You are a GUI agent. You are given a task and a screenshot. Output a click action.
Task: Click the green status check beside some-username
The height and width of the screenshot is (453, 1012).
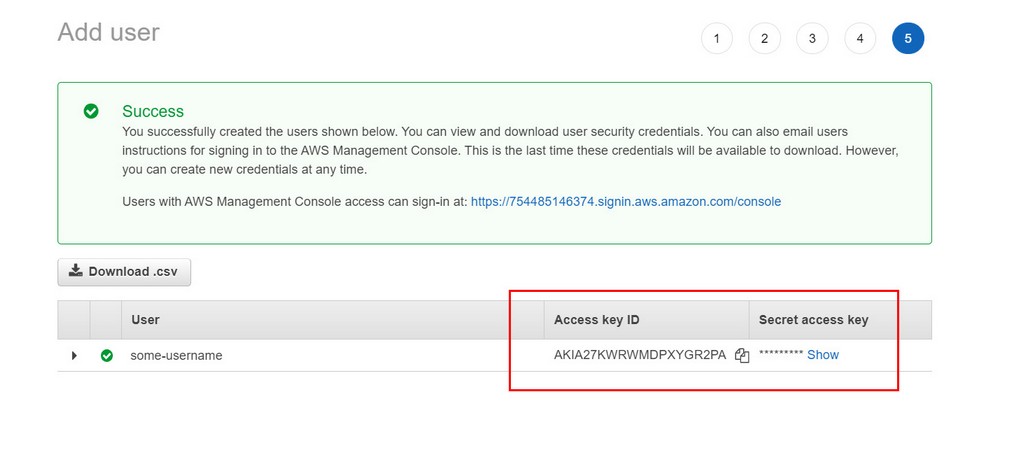[x=107, y=355]
